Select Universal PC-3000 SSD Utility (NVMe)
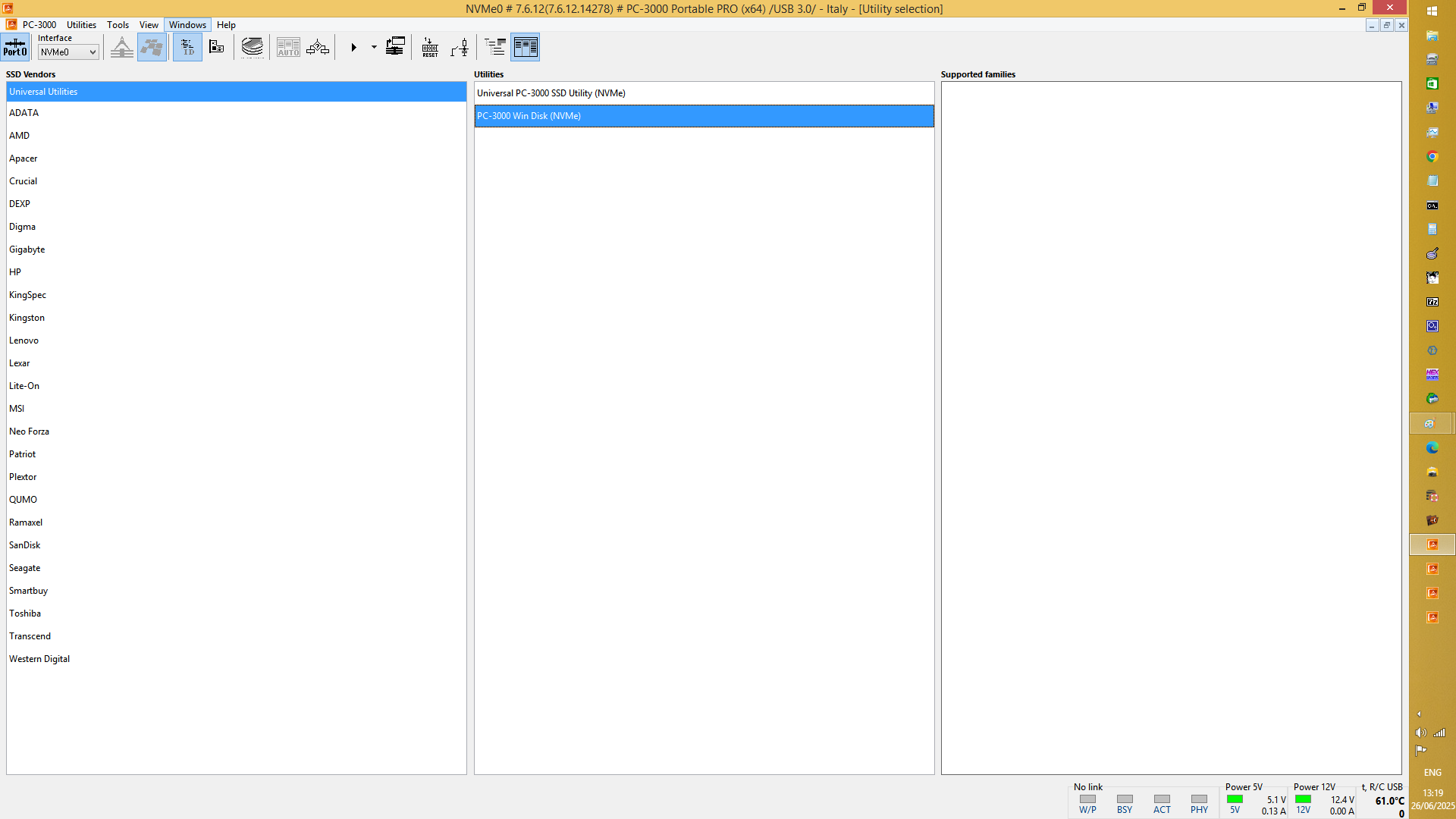 (x=704, y=93)
